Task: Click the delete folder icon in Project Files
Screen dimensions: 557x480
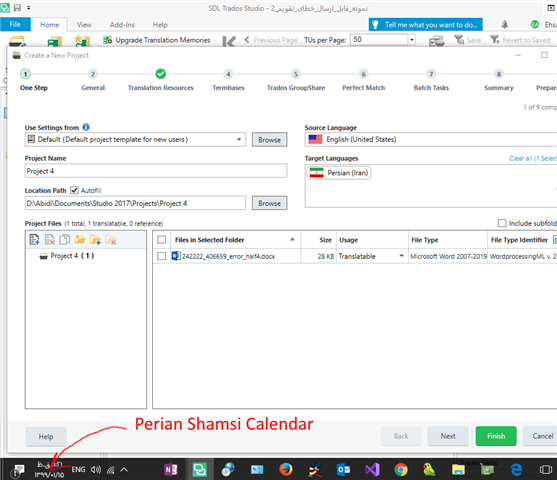Action: [x=110, y=240]
